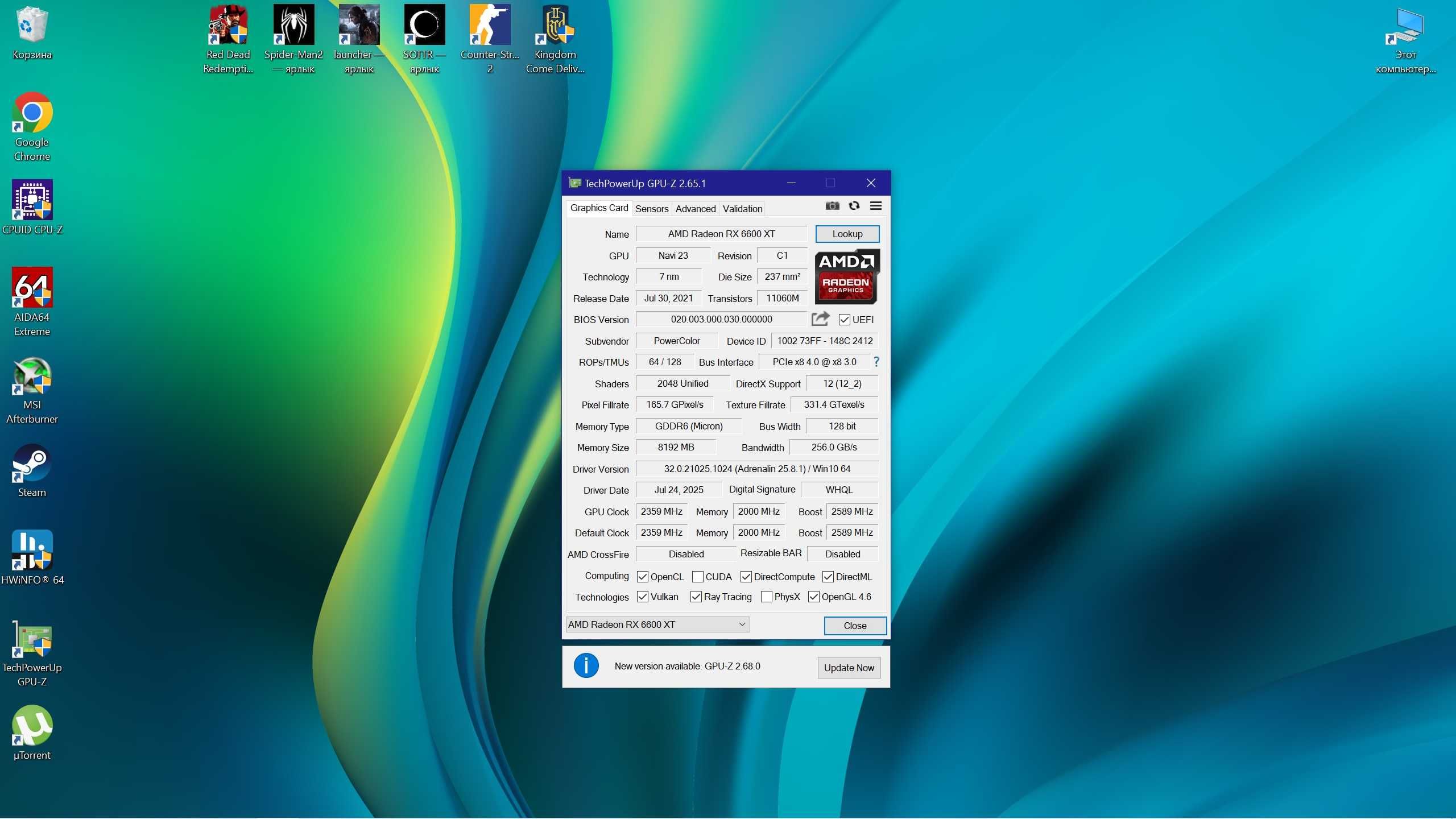The image size is (1456, 819).
Task: Click the Bus Interface PCIe x8 4.0 value
Action: click(x=814, y=362)
